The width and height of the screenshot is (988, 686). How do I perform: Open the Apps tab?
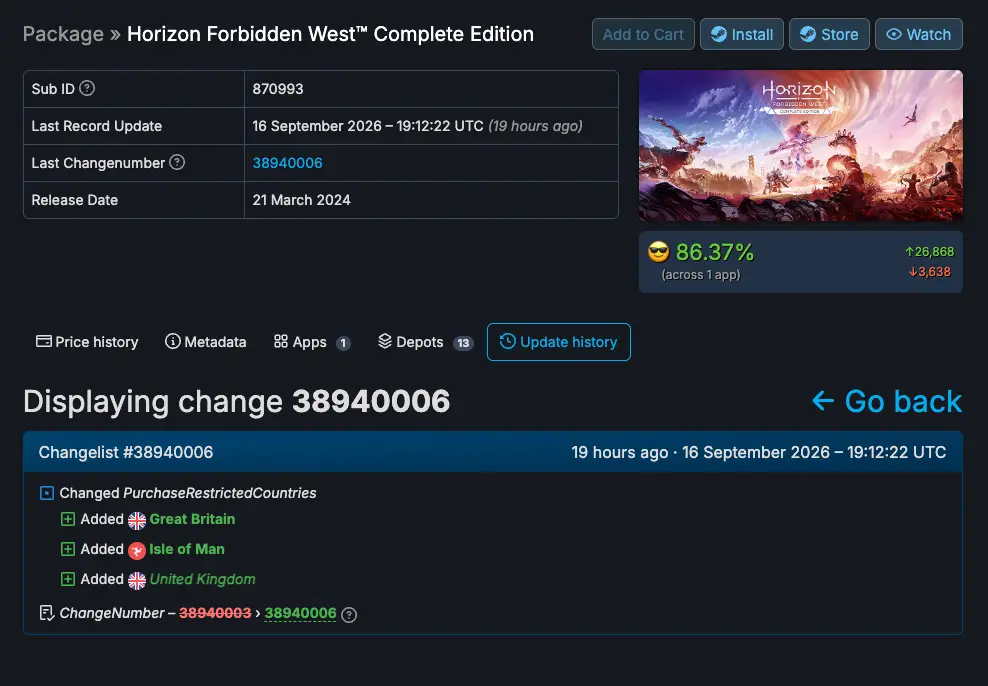point(312,342)
